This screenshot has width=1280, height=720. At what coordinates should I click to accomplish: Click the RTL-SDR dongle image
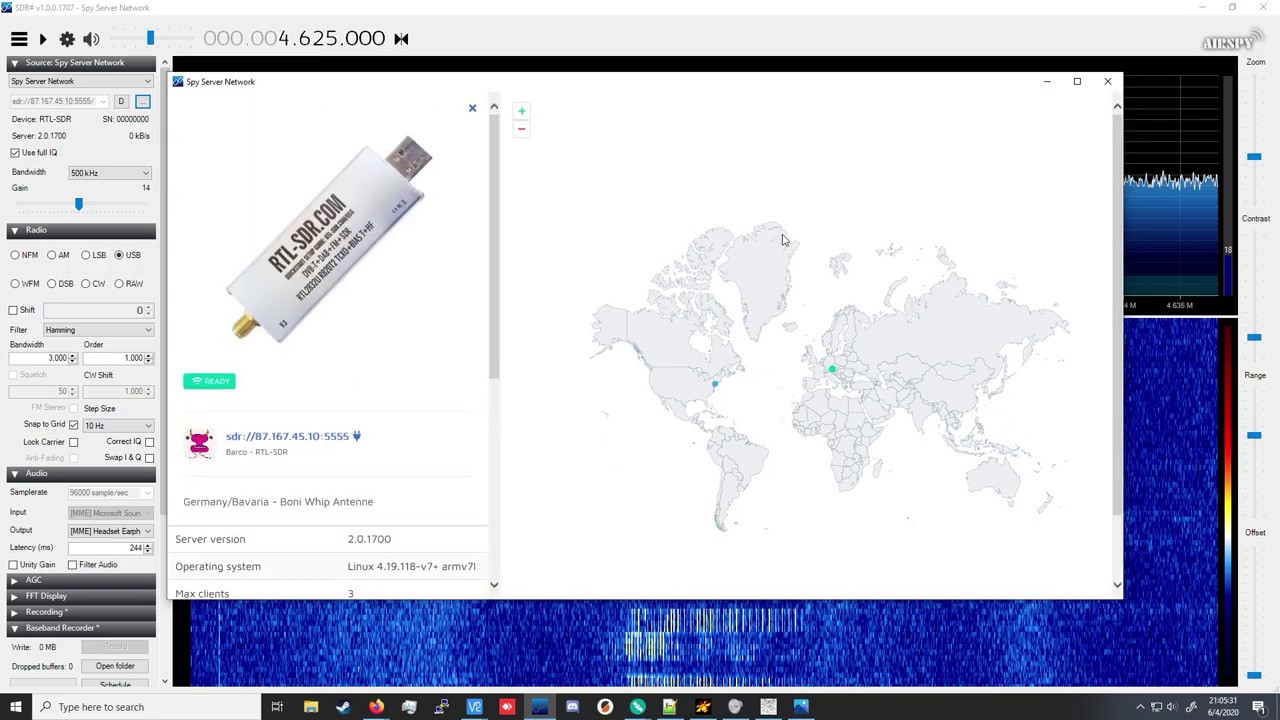pos(329,239)
